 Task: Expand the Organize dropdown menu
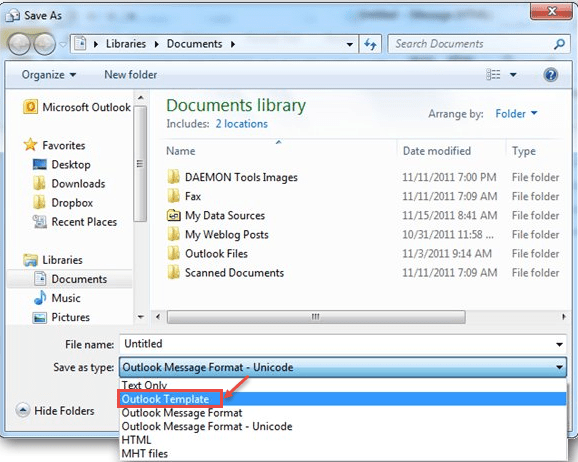click(x=49, y=75)
